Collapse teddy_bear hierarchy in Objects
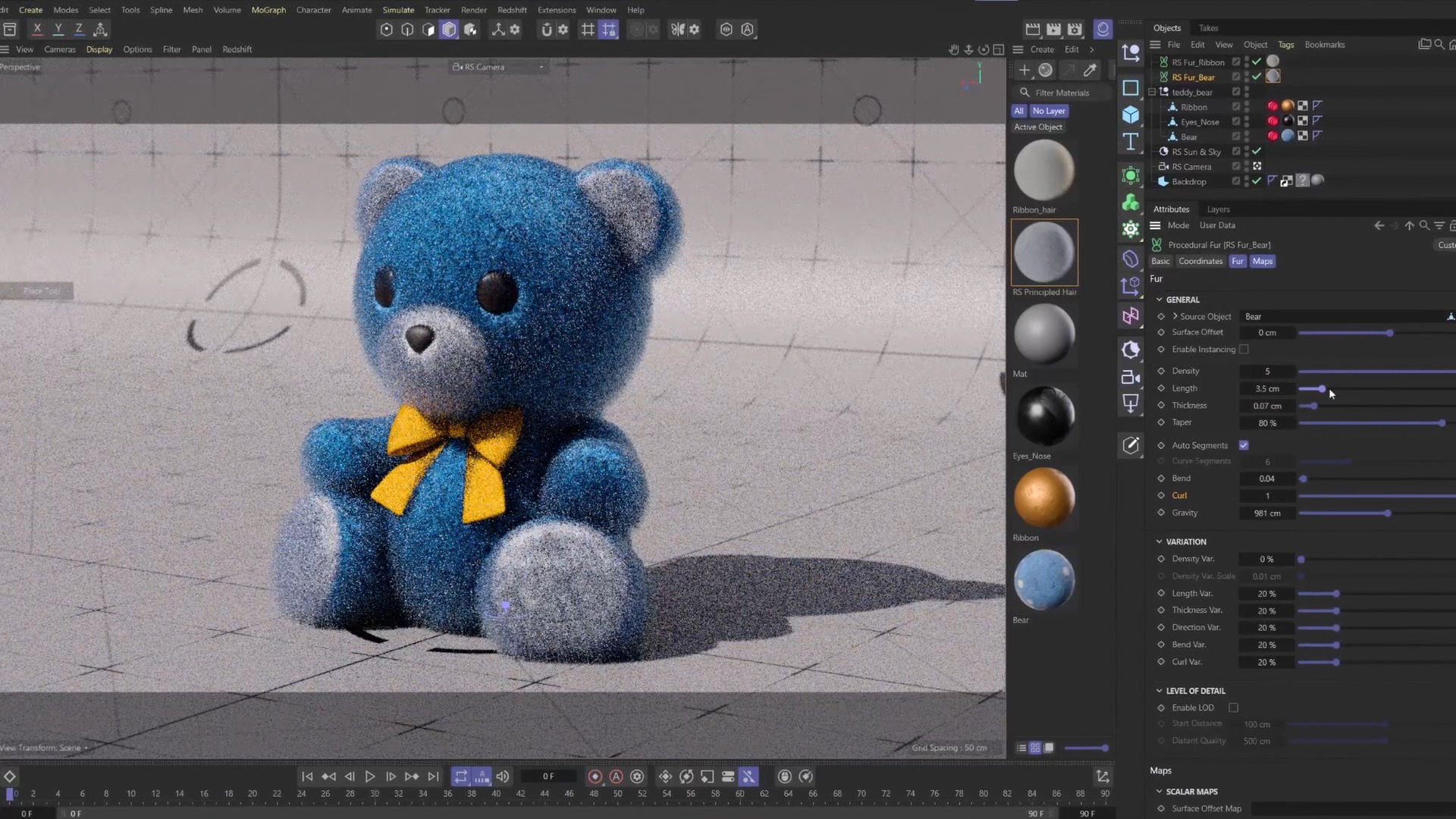The image size is (1456, 819). [1153, 92]
